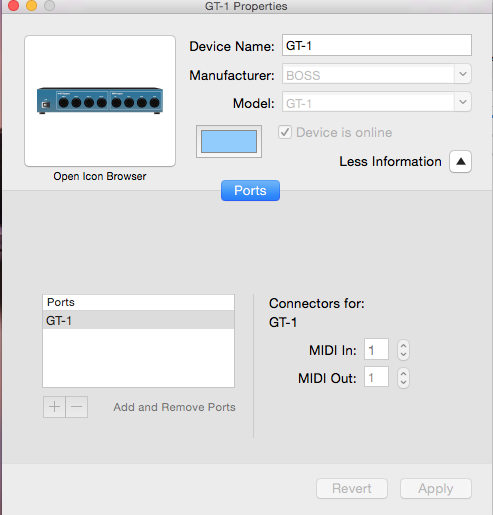Click the Ports list column header
Screen dimensions: 493x515
pos(138,302)
